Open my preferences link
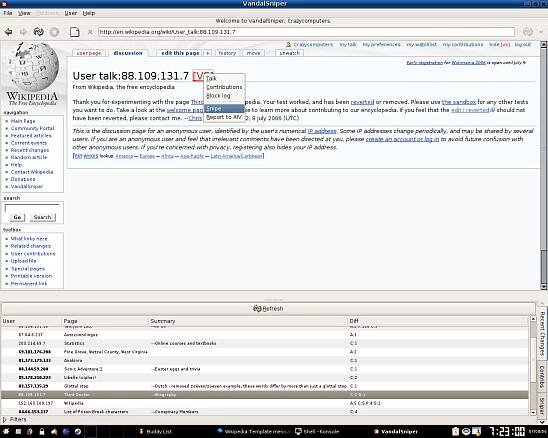Image resolution: width=548 pixels, height=438 pixels. 381,45
